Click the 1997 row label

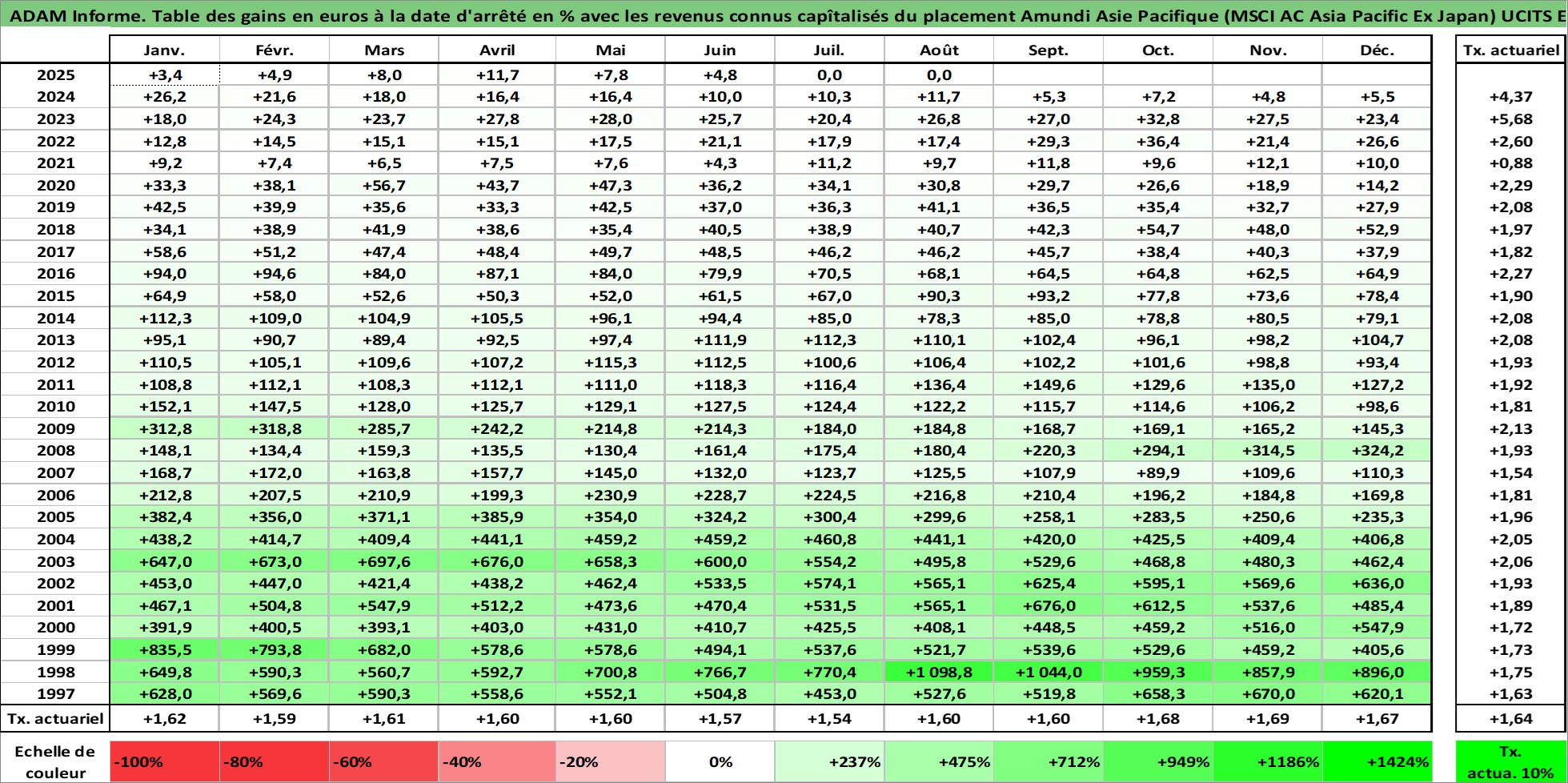(x=55, y=694)
